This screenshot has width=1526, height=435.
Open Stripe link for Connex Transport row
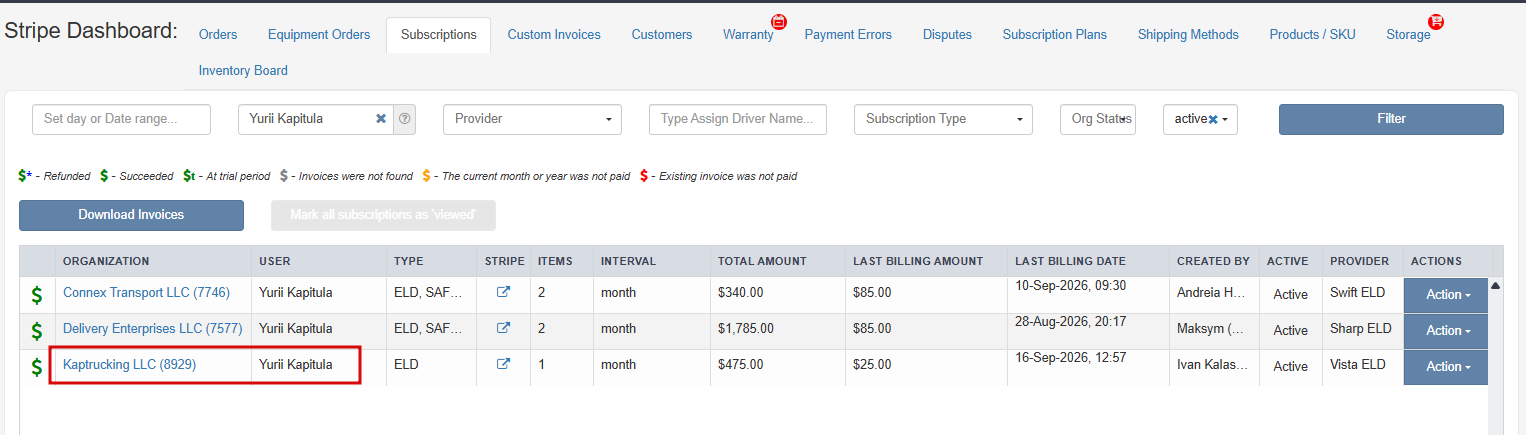click(x=504, y=293)
